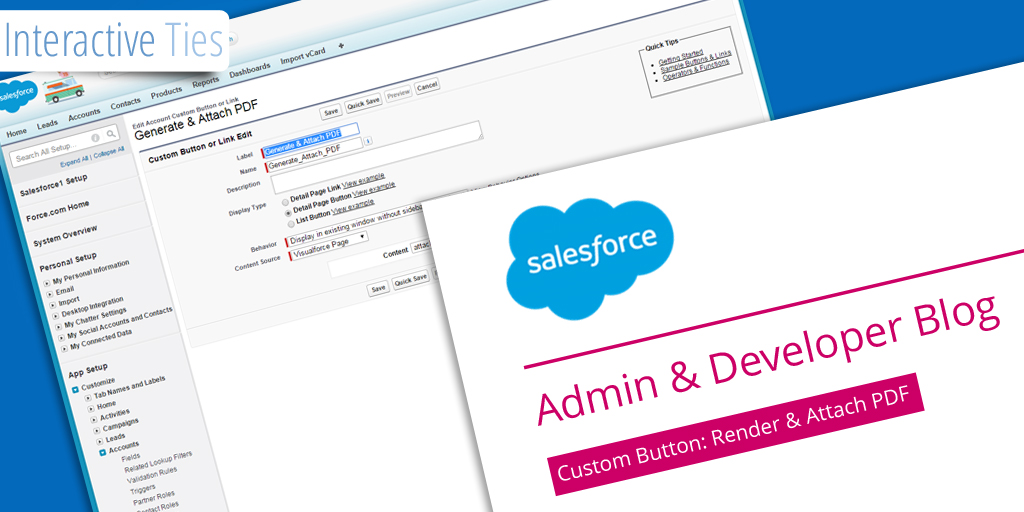This screenshot has width=1024, height=512.
Task: Expand the Desktop Integration tree node
Action: tap(53, 307)
